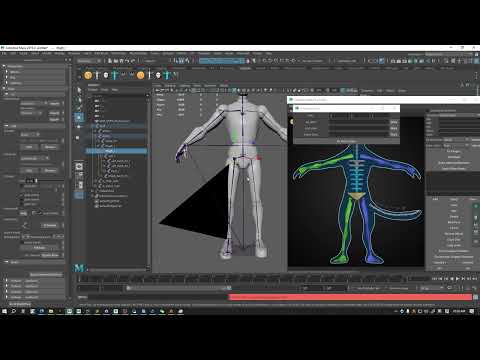This screenshot has width=480, height=360.
Task: Open the viewport Renderer menu
Action: [210, 85]
